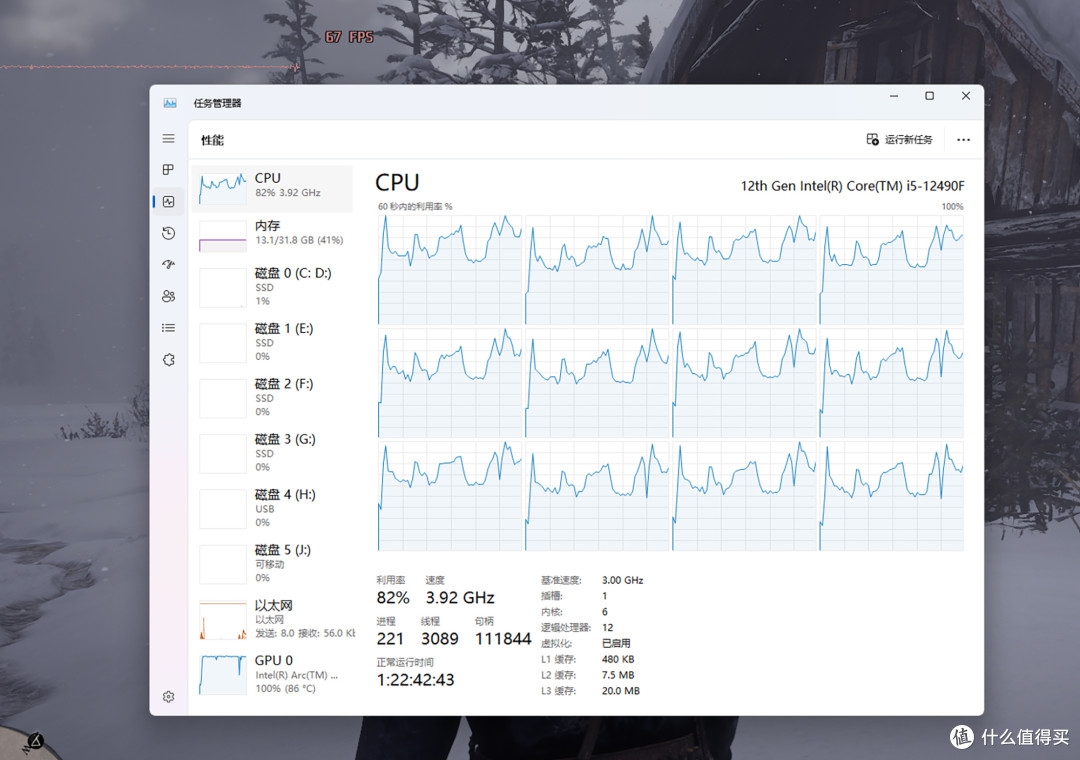Click the i5-12490F processor name
Screen dimensions: 1080x760
point(852,186)
